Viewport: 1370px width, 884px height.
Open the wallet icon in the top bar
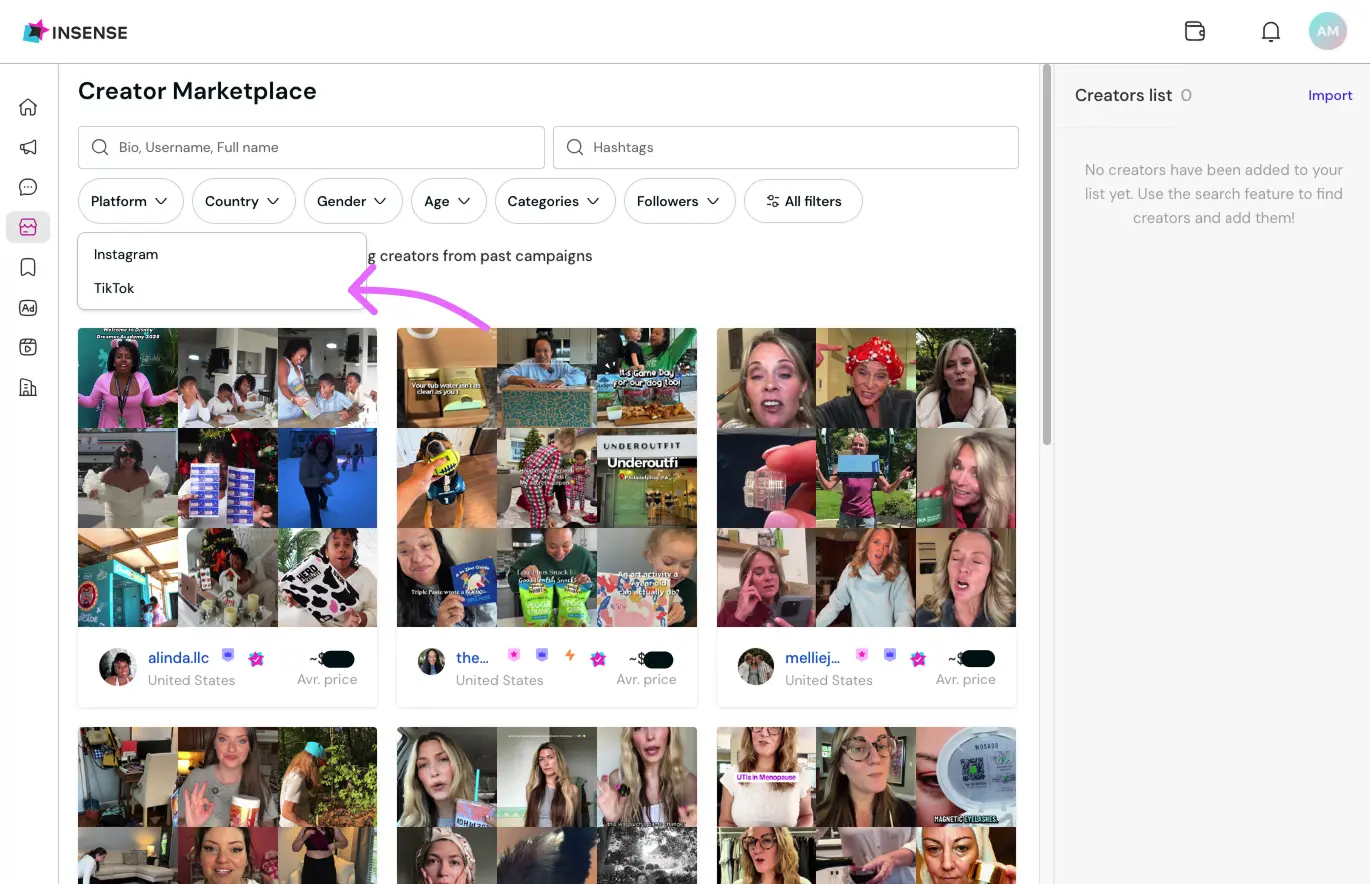1194,31
